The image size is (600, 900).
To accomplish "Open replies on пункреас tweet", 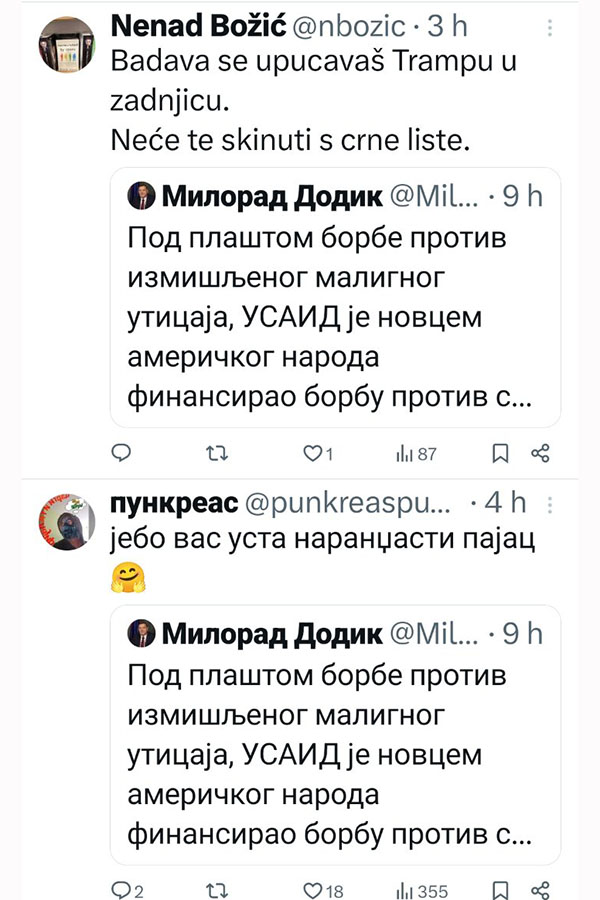I will pos(120,890).
